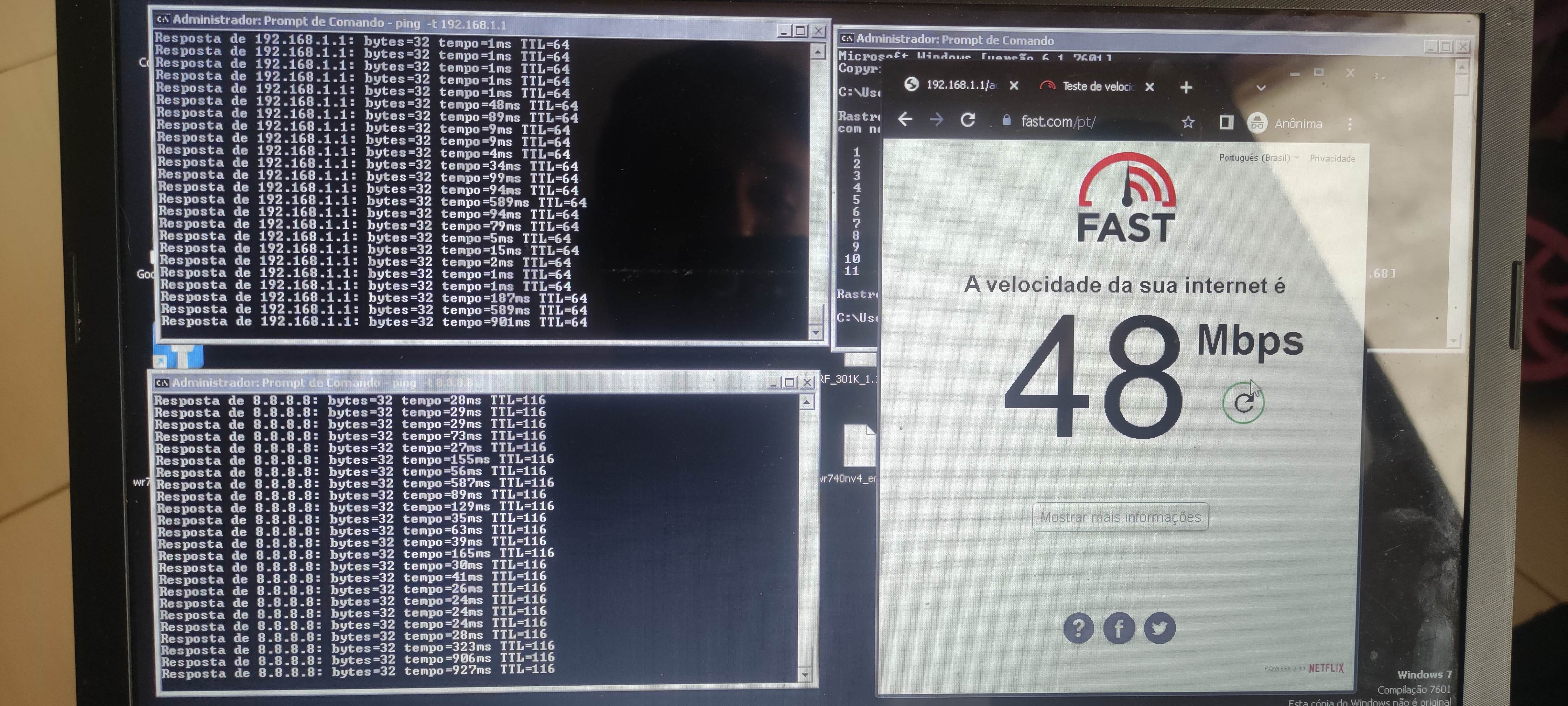Reload the fast.com page
Screen dimensions: 1568x706
968,120
